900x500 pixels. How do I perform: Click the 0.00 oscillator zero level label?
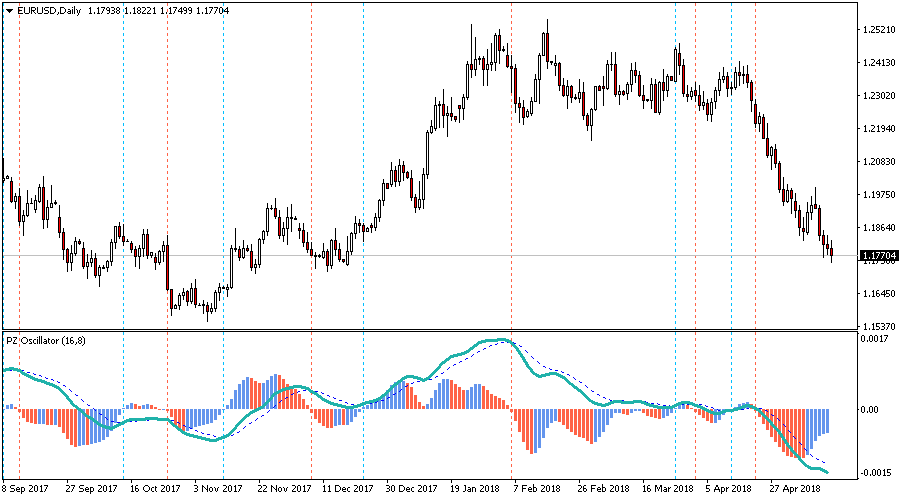pos(870,409)
